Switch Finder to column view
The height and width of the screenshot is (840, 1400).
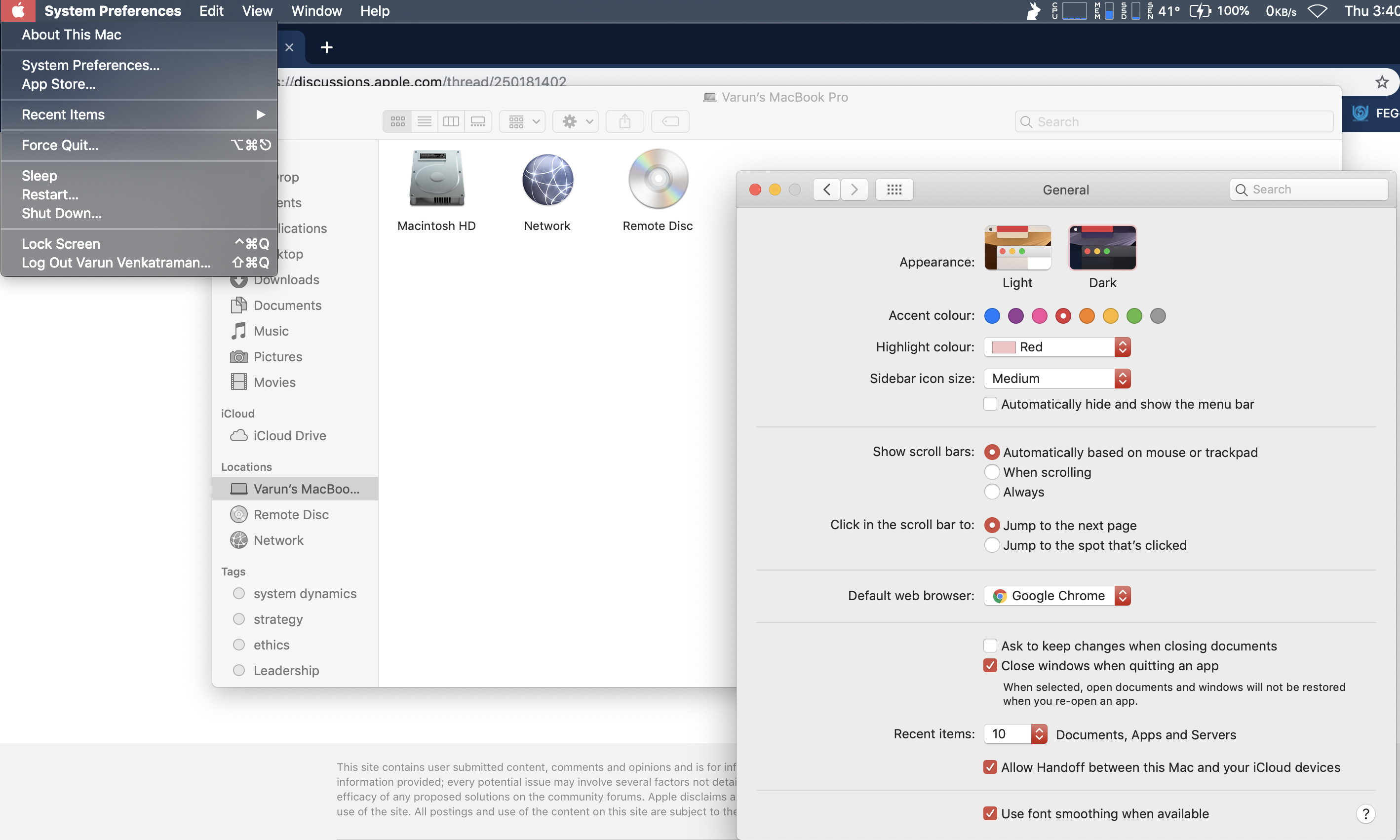pos(451,122)
